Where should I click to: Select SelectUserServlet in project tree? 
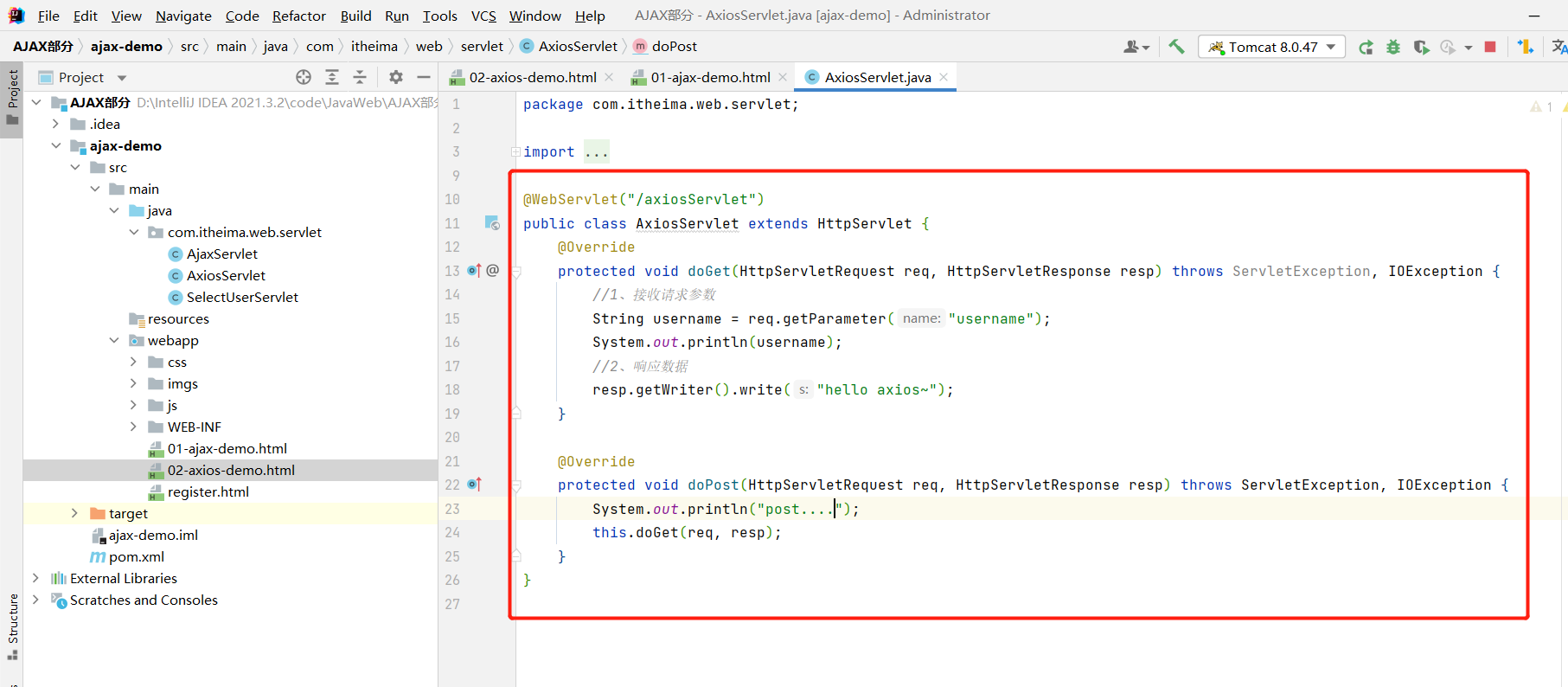pos(242,297)
